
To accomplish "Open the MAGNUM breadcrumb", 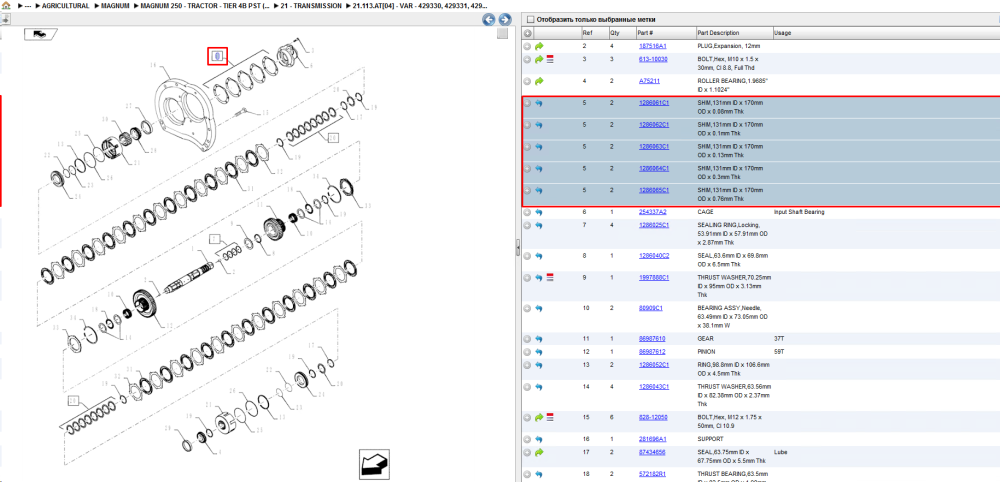I will point(115,6).
